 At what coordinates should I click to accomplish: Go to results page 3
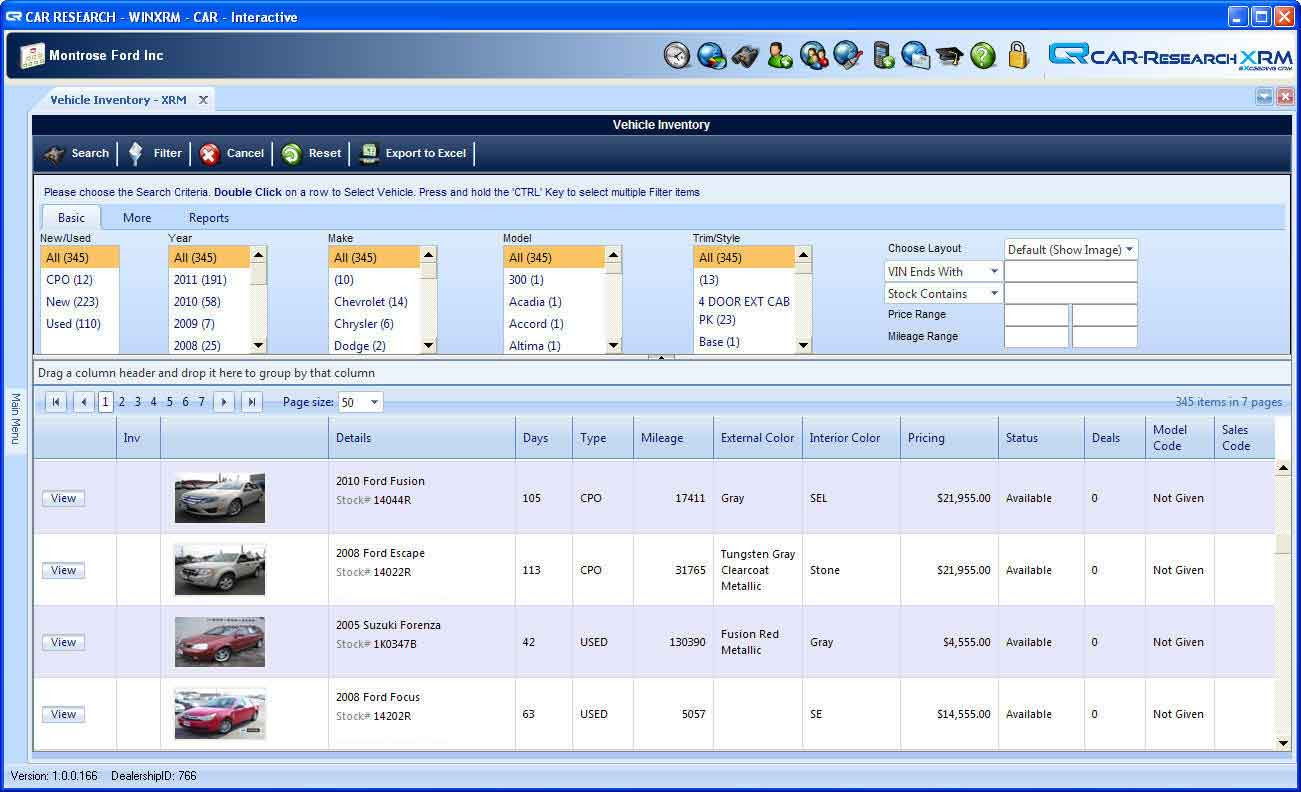coord(138,402)
